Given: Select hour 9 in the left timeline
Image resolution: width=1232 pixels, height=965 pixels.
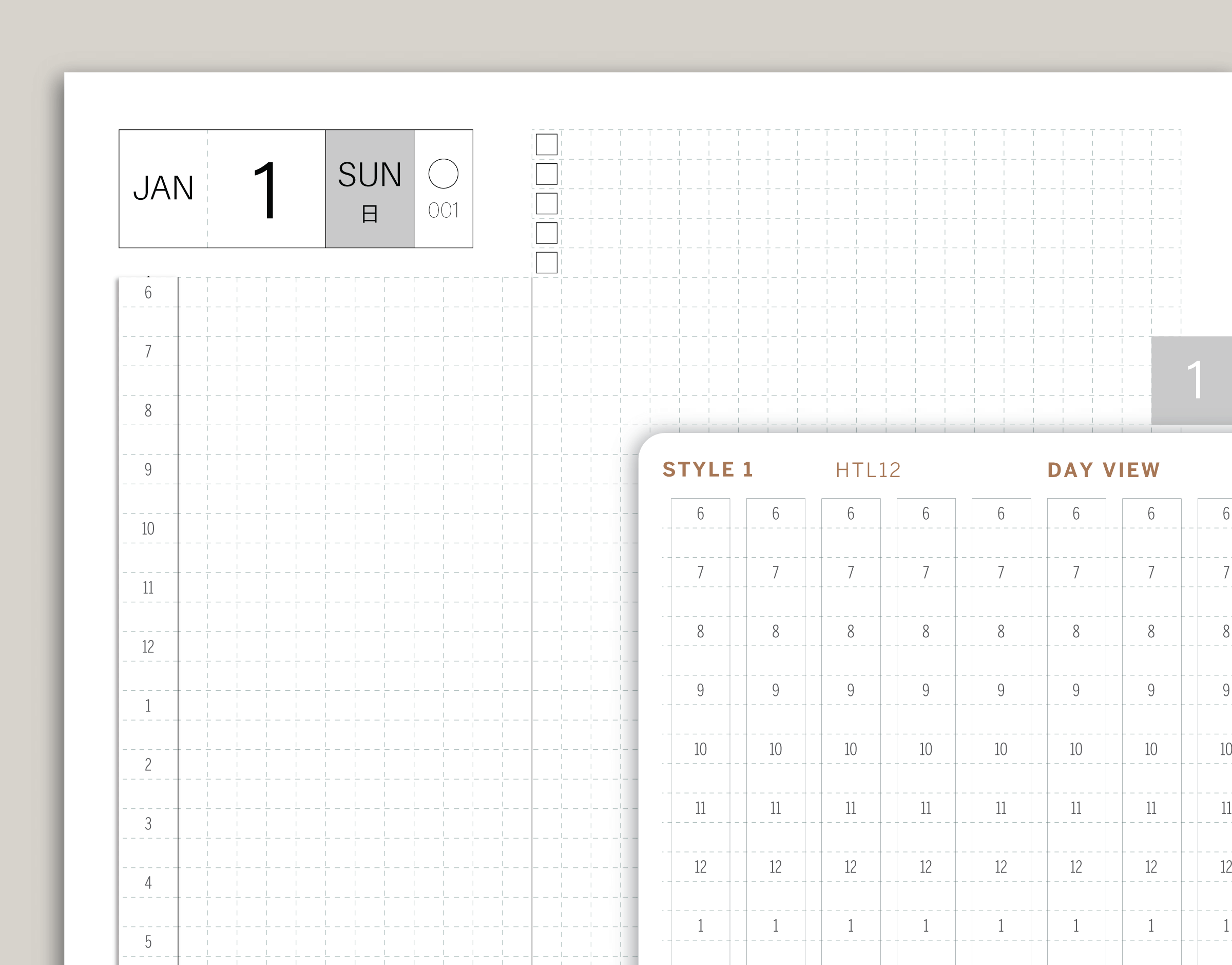Looking at the screenshot, I should (x=148, y=469).
